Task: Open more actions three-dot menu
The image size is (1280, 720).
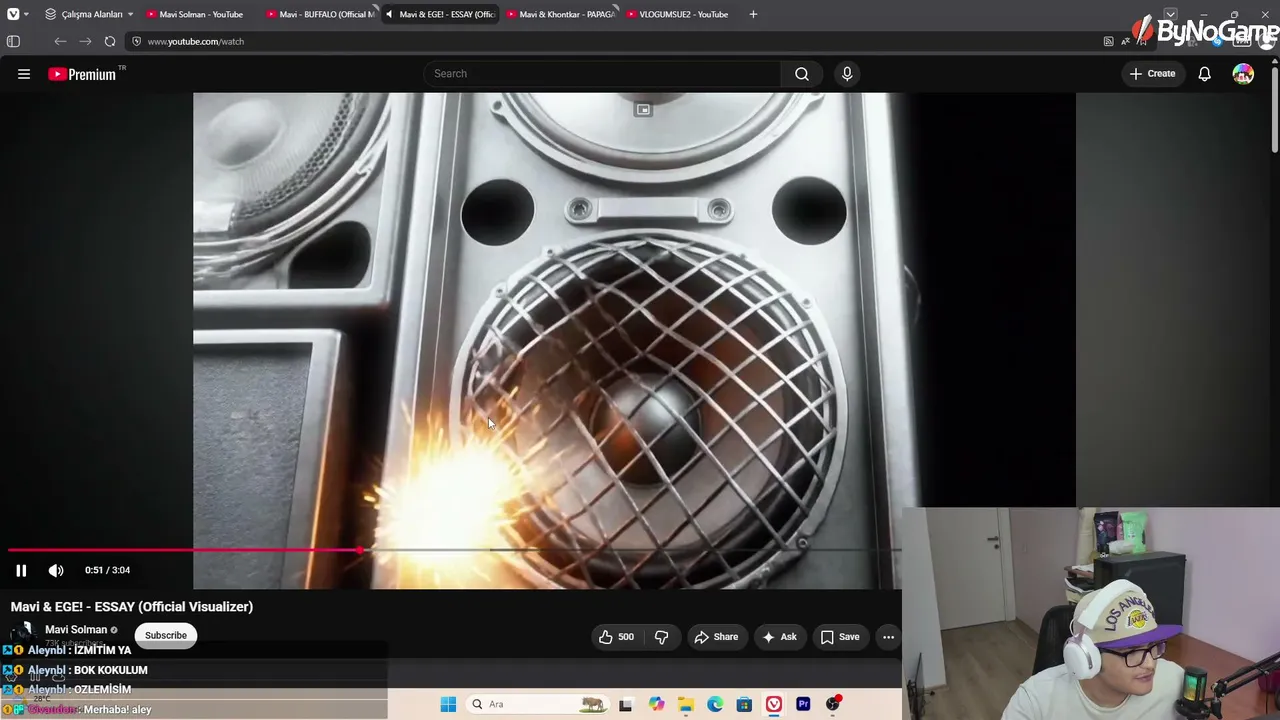Action: pos(888,637)
